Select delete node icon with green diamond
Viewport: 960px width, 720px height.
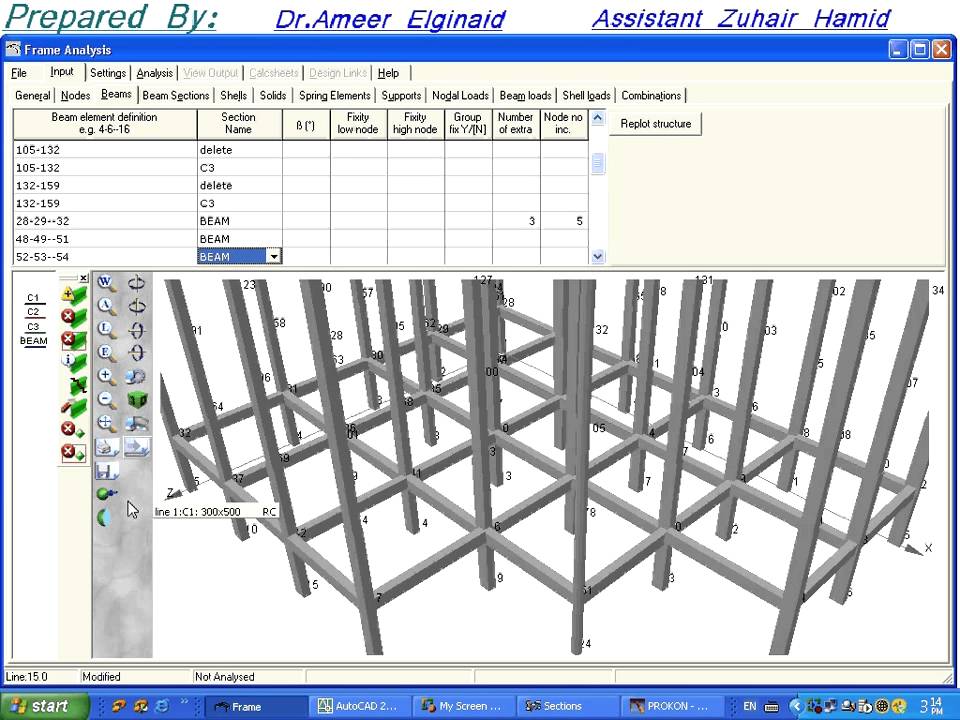click(x=72, y=430)
